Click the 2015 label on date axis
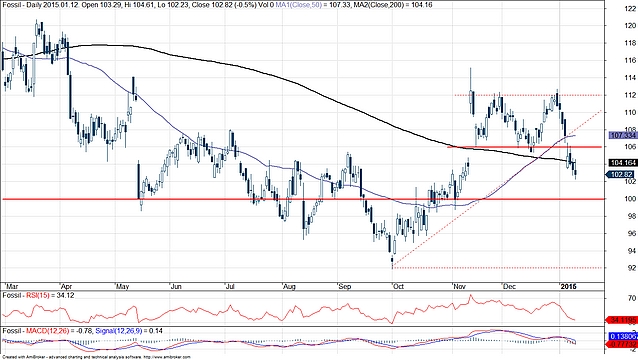Screen dimensions: 638x360 (568, 286)
